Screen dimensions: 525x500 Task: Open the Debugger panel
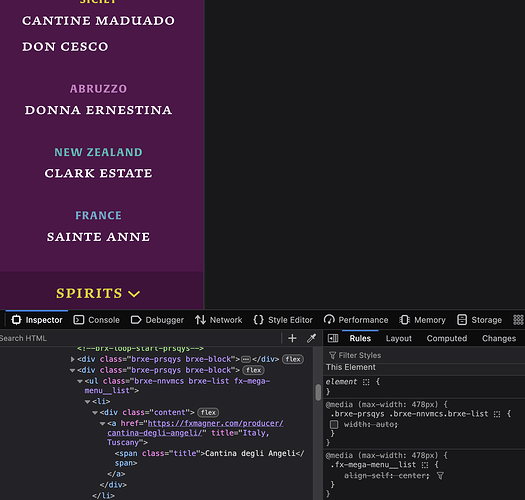click(x=157, y=320)
